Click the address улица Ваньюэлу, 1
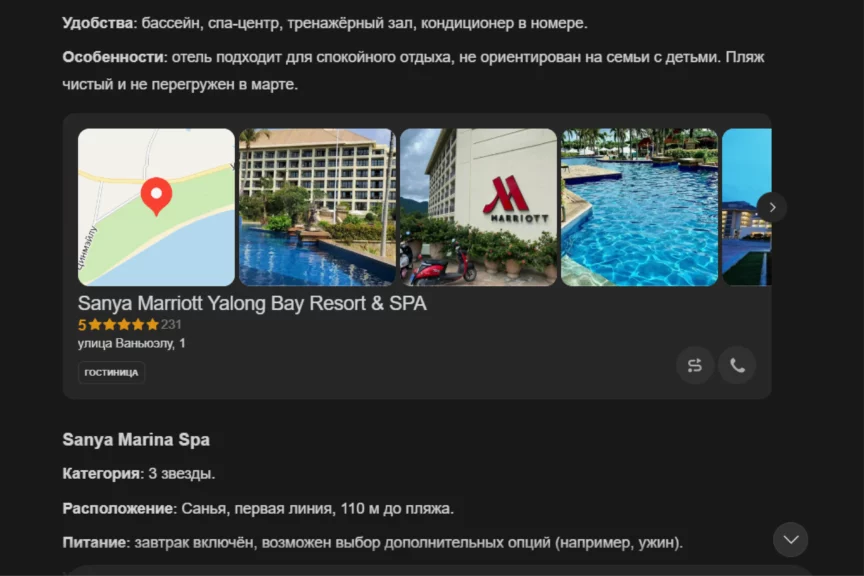Viewport: 864px width, 576px height. [x=132, y=343]
